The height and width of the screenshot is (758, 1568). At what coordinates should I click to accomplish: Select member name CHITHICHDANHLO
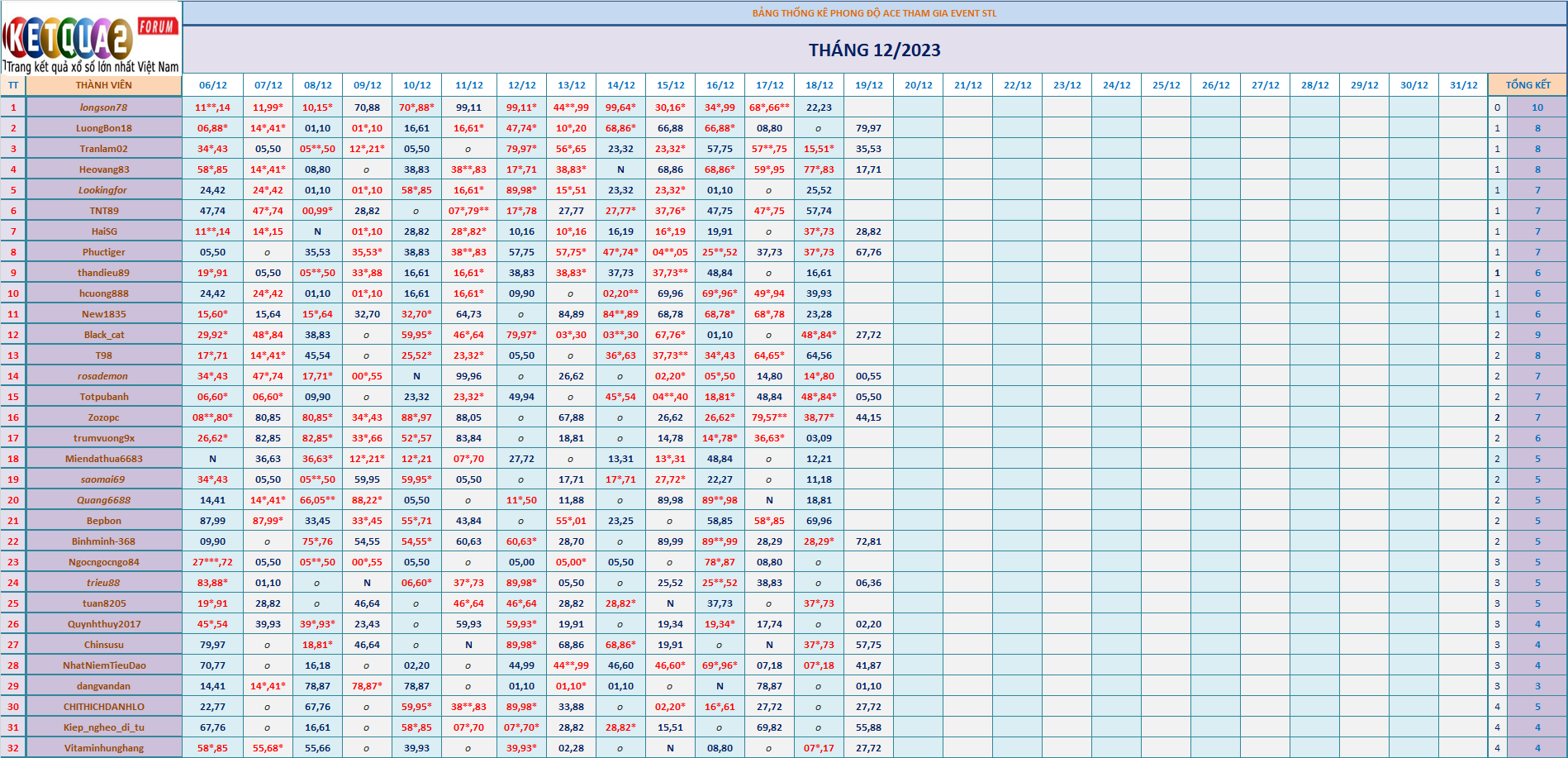(x=103, y=707)
